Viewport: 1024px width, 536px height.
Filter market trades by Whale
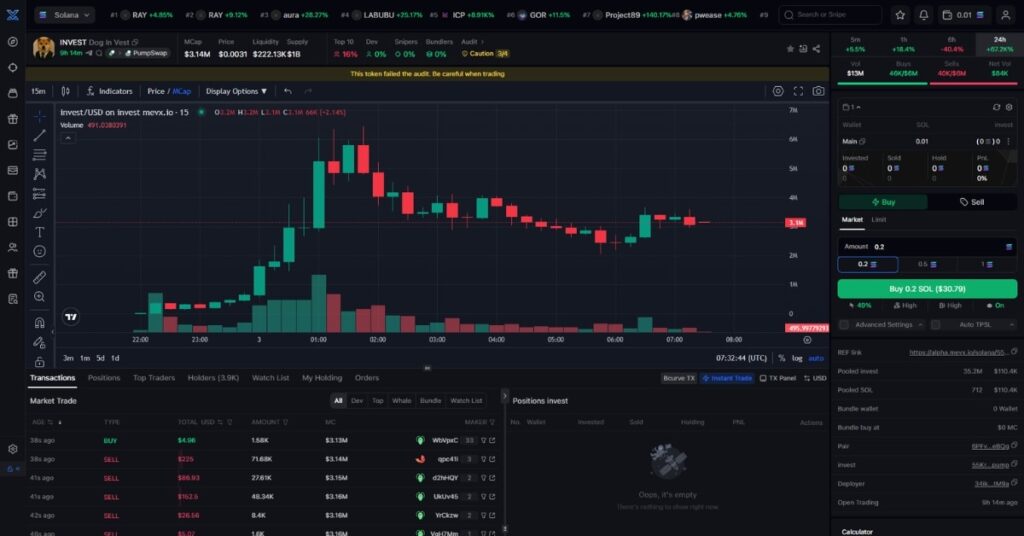pos(402,401)
